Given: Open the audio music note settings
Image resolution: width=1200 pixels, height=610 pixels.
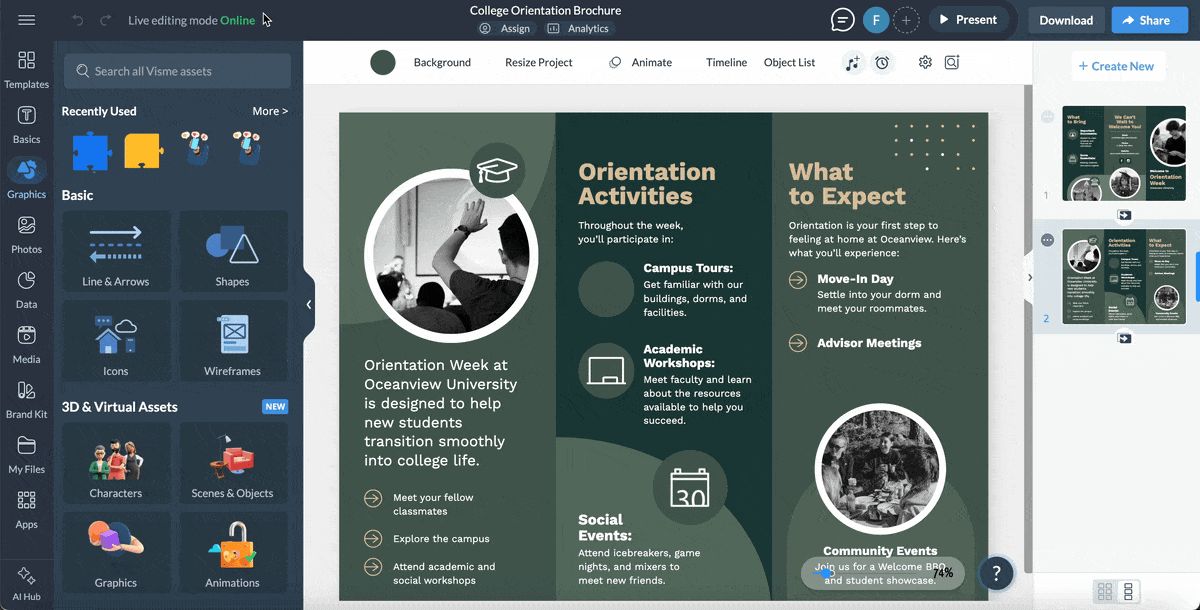Looking at the screenshot, I should (852, 62).
